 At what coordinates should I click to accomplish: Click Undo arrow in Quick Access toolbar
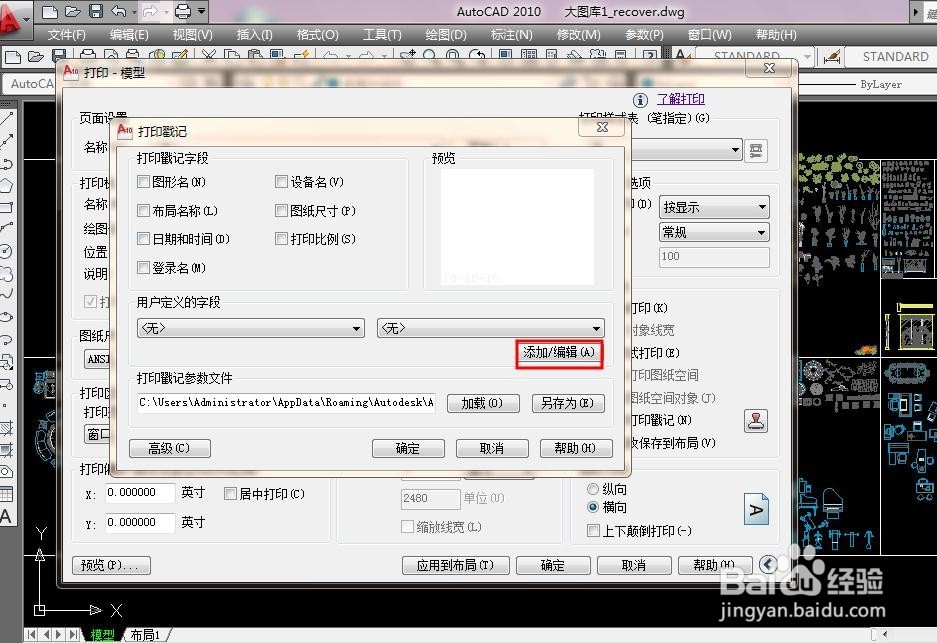coord(118,11)
